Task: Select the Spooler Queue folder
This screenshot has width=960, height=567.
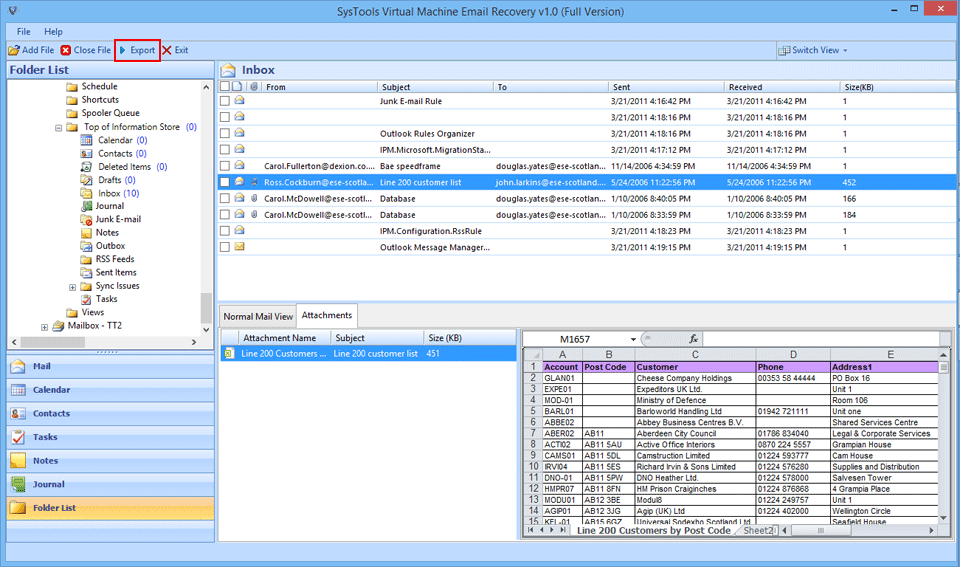Action: pyautogui.click(x=110, y=113)
